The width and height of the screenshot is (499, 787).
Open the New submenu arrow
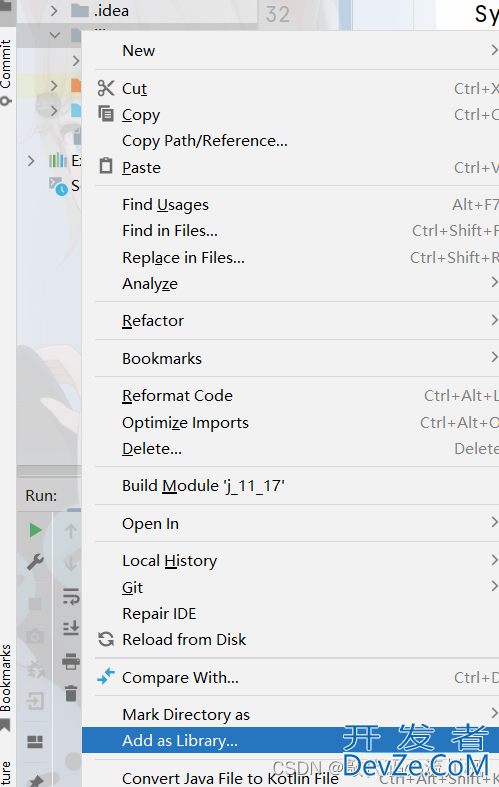494,50
